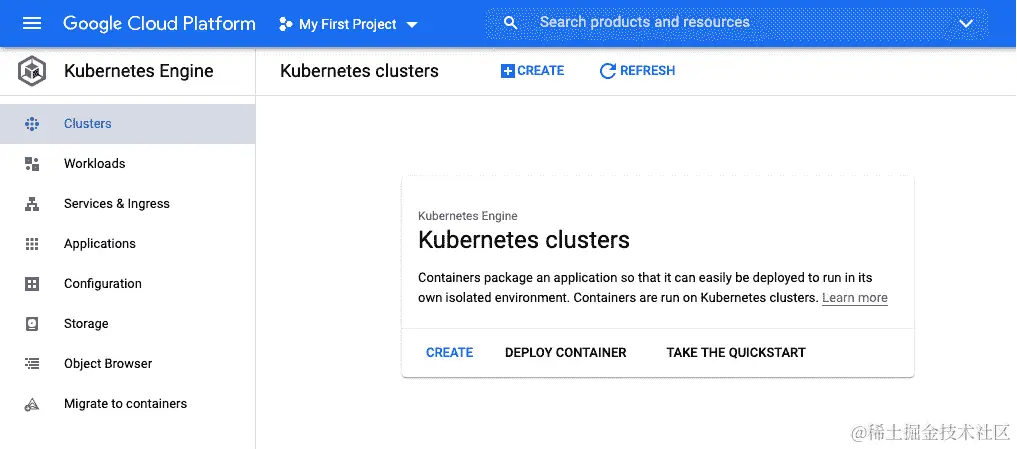Viewport: 1017px width, 449px height.
Task: Click the Kubernetes Engine sidebar heading
Action: coord(139,71)
